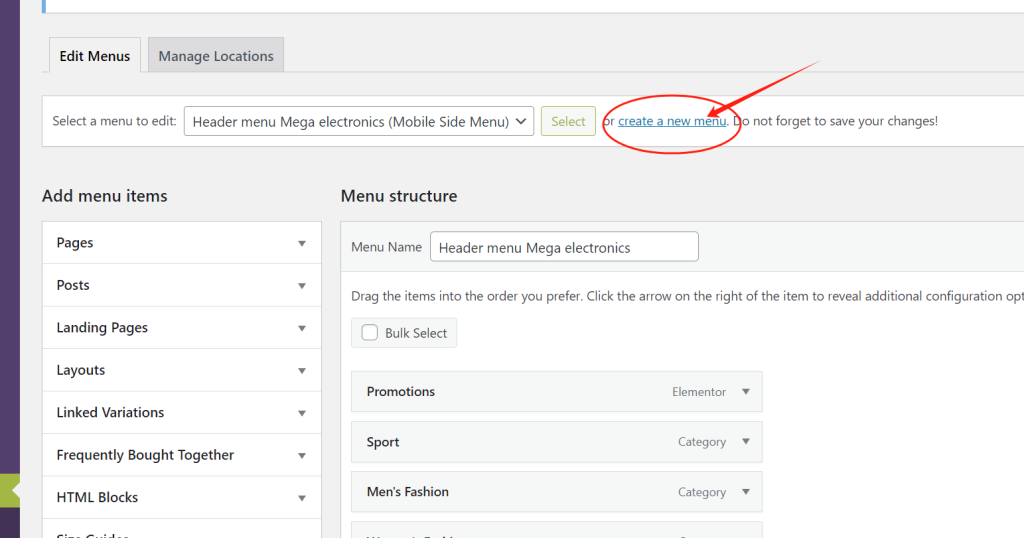Click the HTML Blocks arrow icon
This screenshot has width=1024, height=538.
[302, 498]
